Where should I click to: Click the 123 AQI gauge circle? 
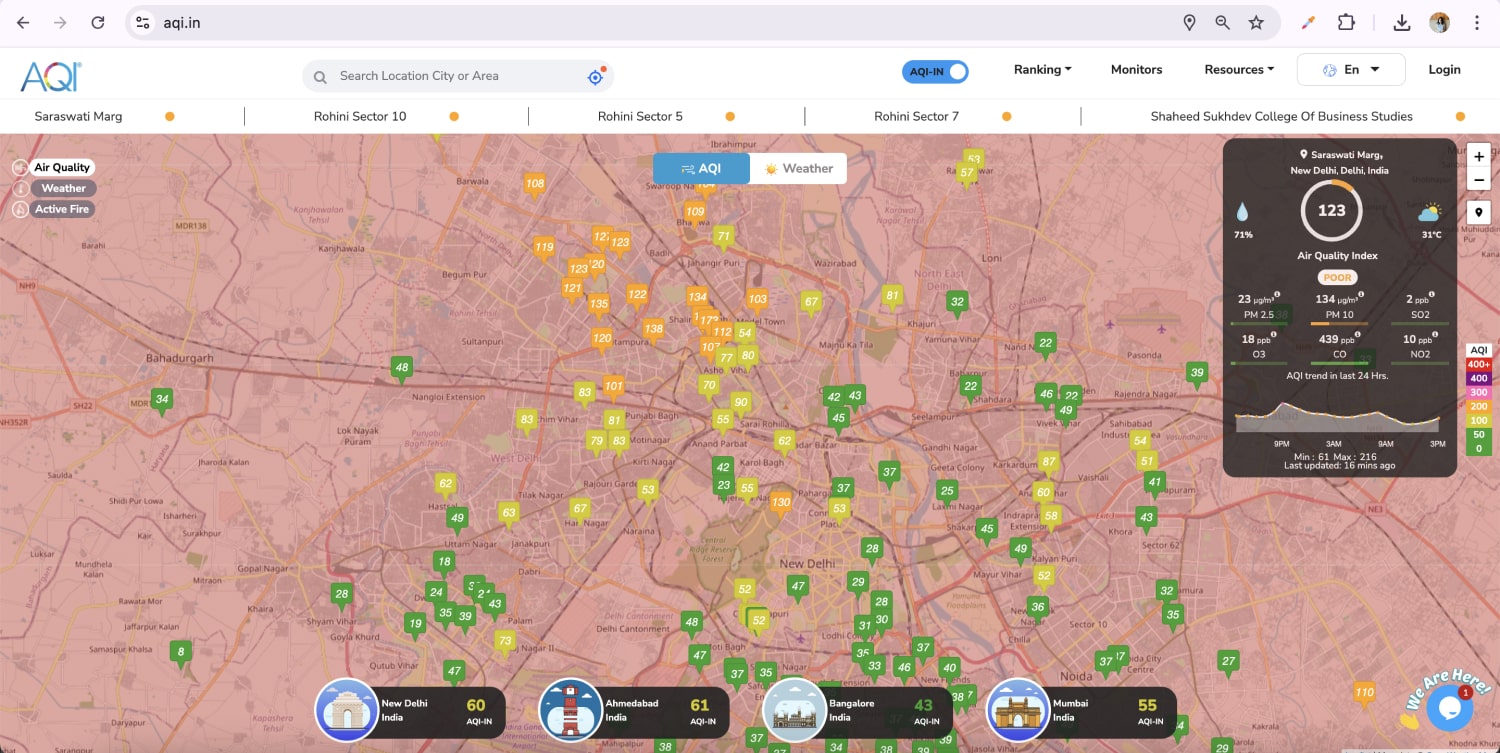pos(1332,210)
